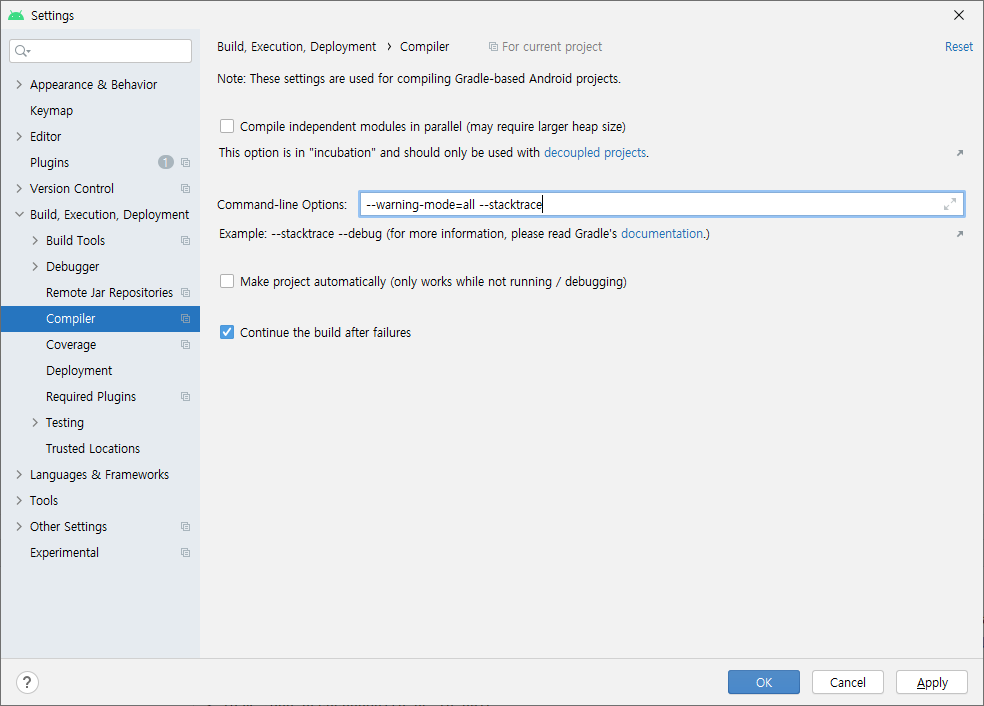Click the project-level icon beside Plugins
Image resolution: width=984 pixels, height=706 pixels.
pos(185,163)
